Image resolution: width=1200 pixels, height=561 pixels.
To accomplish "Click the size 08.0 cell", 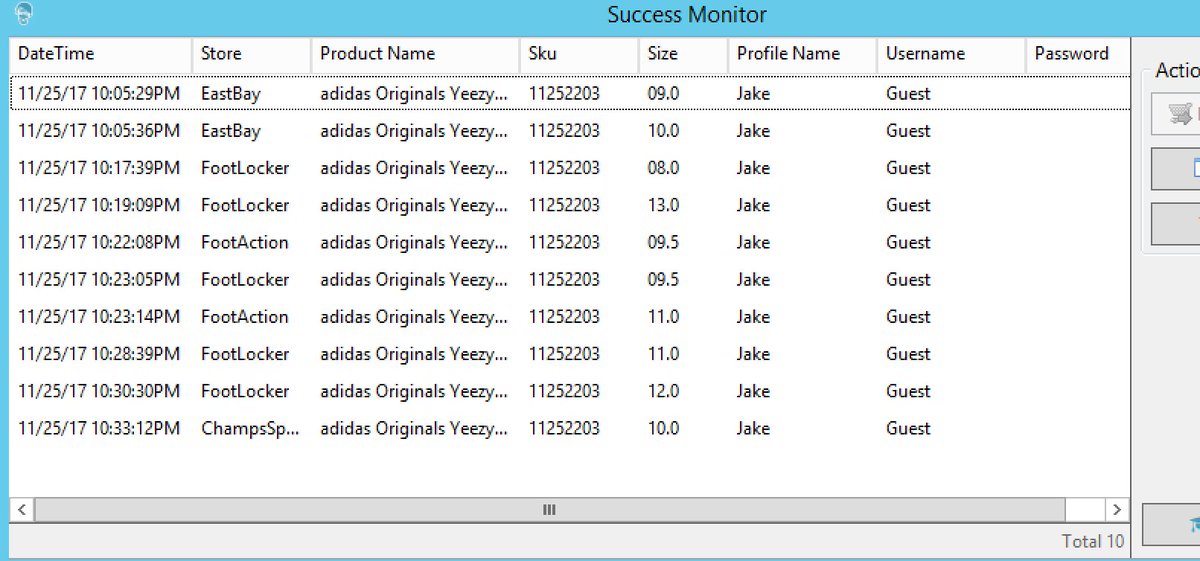I will (x=663, y=168).
